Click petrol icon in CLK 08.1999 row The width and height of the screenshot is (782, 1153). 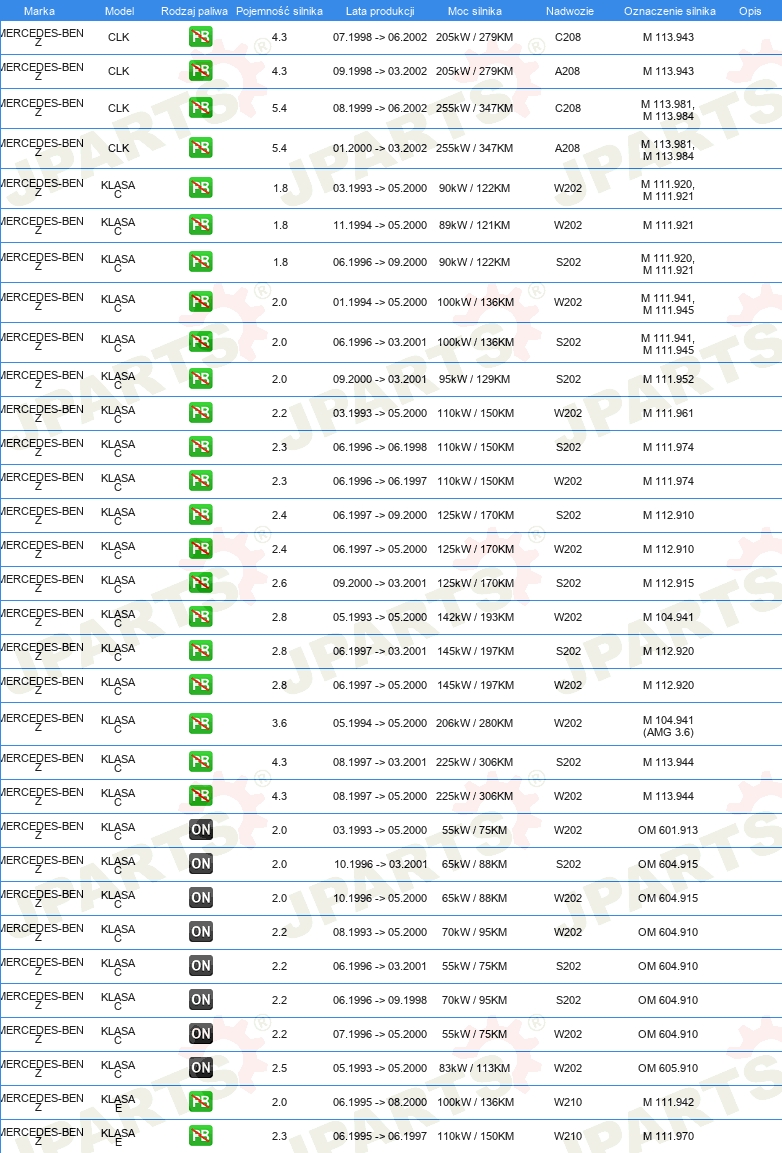point(200,107)
